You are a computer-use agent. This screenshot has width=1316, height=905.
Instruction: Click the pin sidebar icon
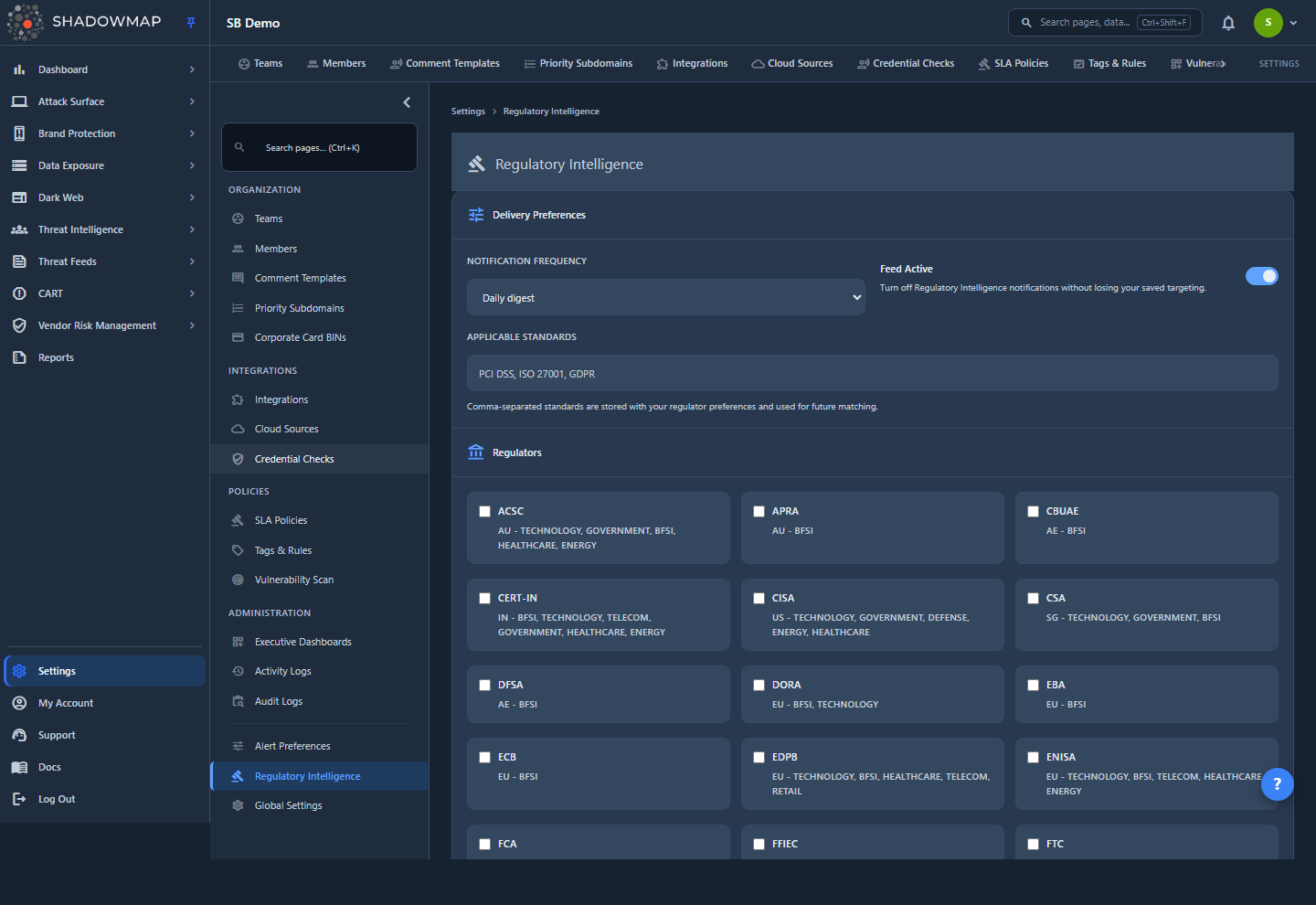tap(191, 23)
